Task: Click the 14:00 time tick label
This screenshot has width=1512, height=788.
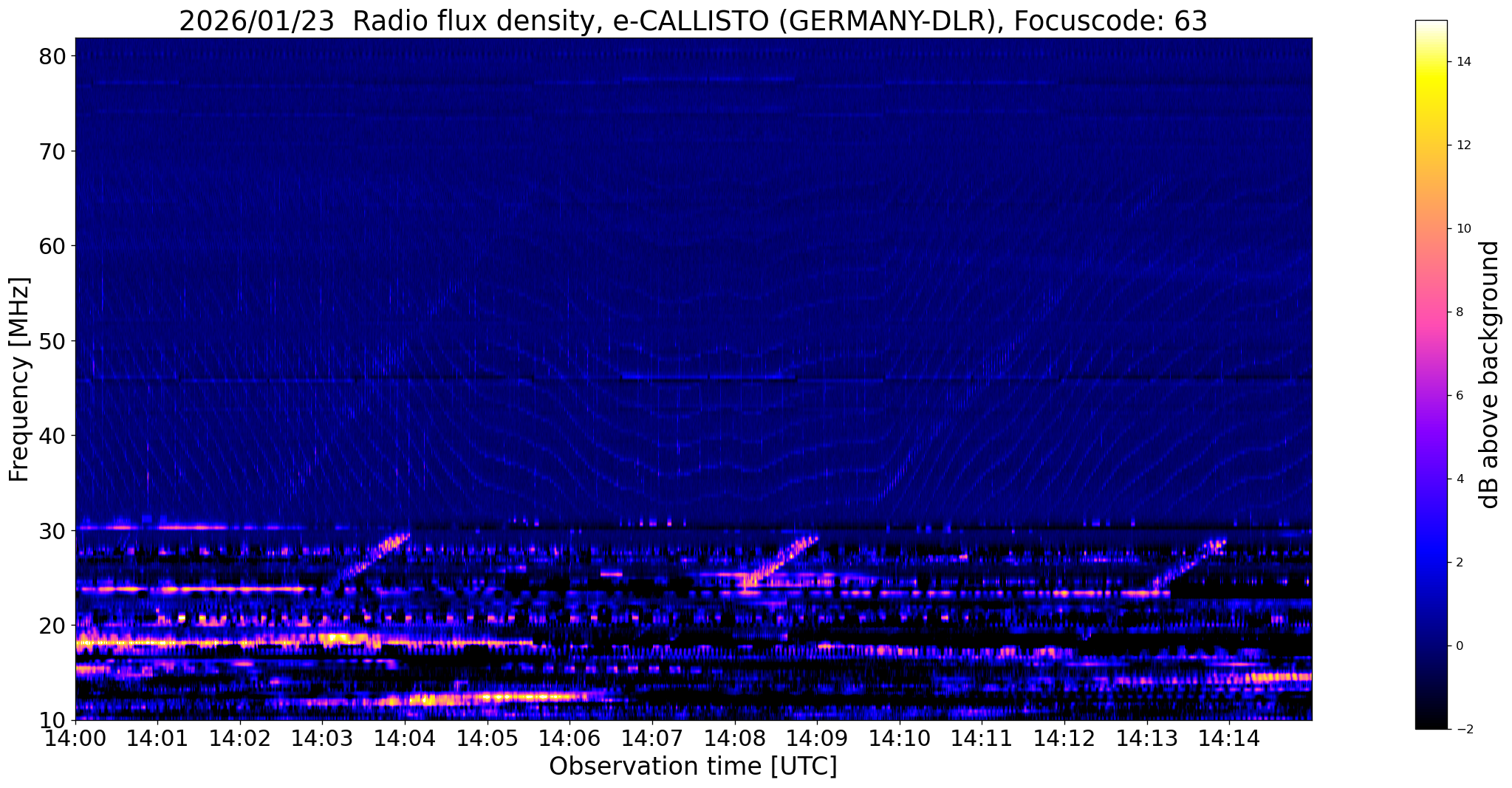Action: [x=75, y=737]
